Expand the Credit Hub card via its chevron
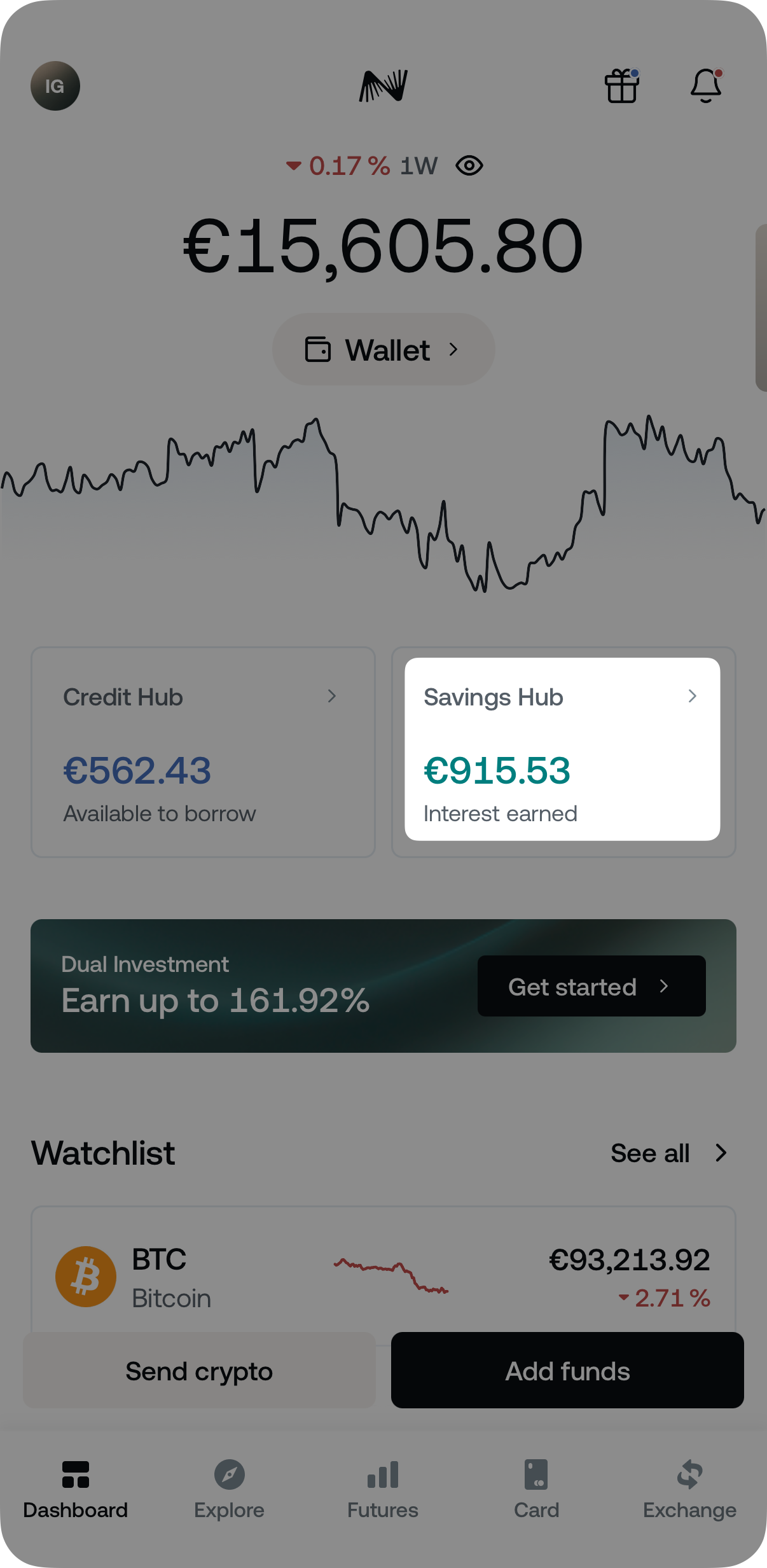 pyautogui.click(x=333, y=697)
